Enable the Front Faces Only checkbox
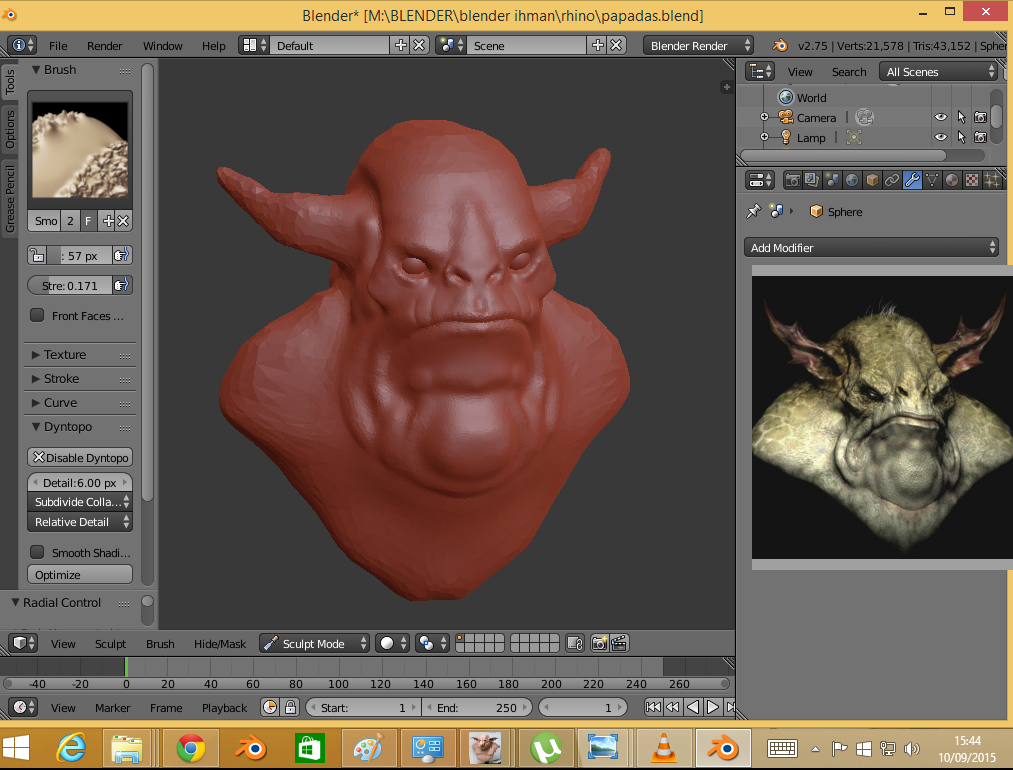Screen dimensions: 1013x770 click(37, 316)
